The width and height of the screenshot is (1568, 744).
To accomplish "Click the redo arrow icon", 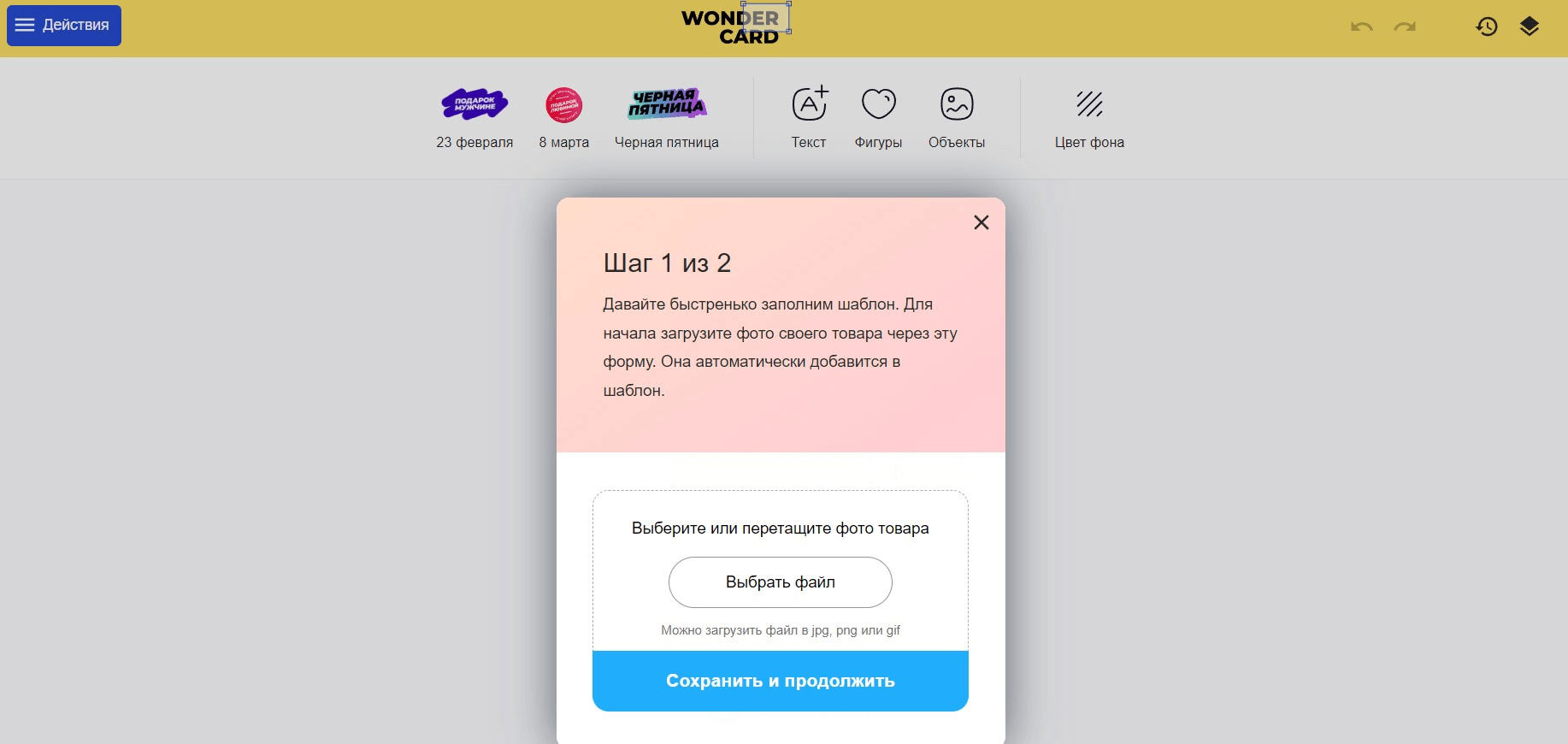I will pyautogui.click(x=1405, y=27).
